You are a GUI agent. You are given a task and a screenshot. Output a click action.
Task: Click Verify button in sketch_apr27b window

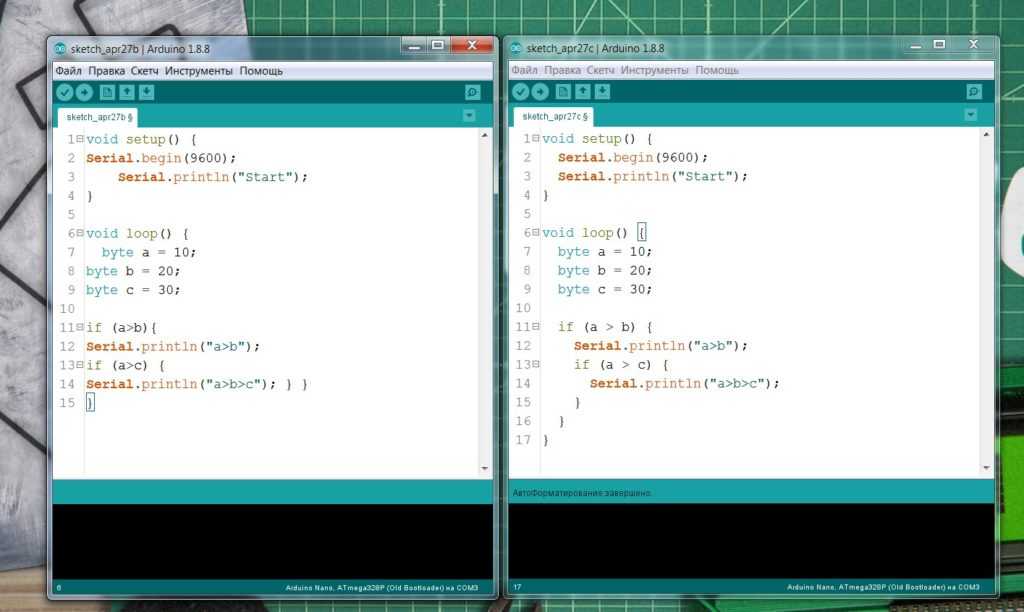click(65, 92)
